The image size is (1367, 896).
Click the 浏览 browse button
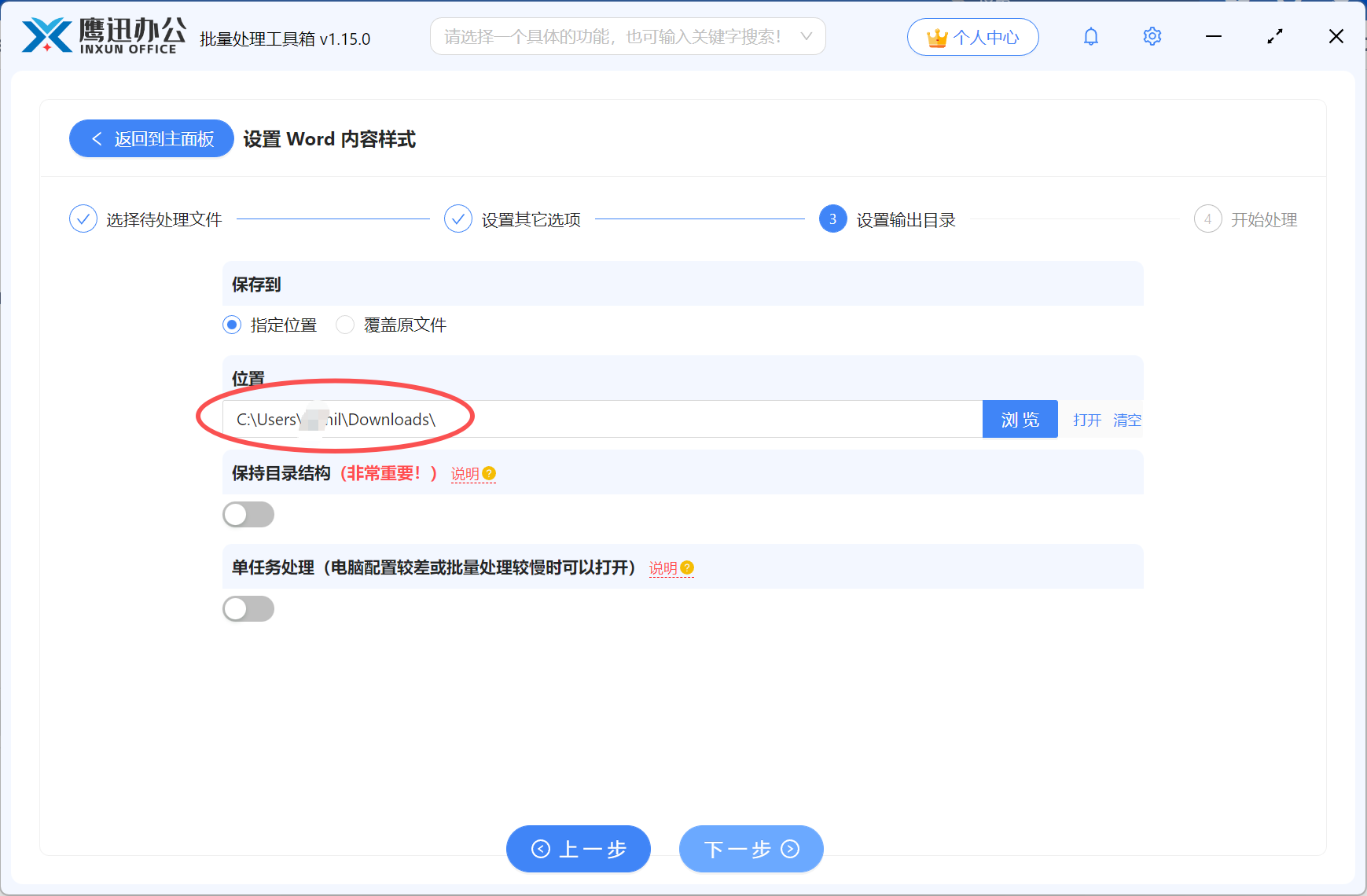point(1020,419)
